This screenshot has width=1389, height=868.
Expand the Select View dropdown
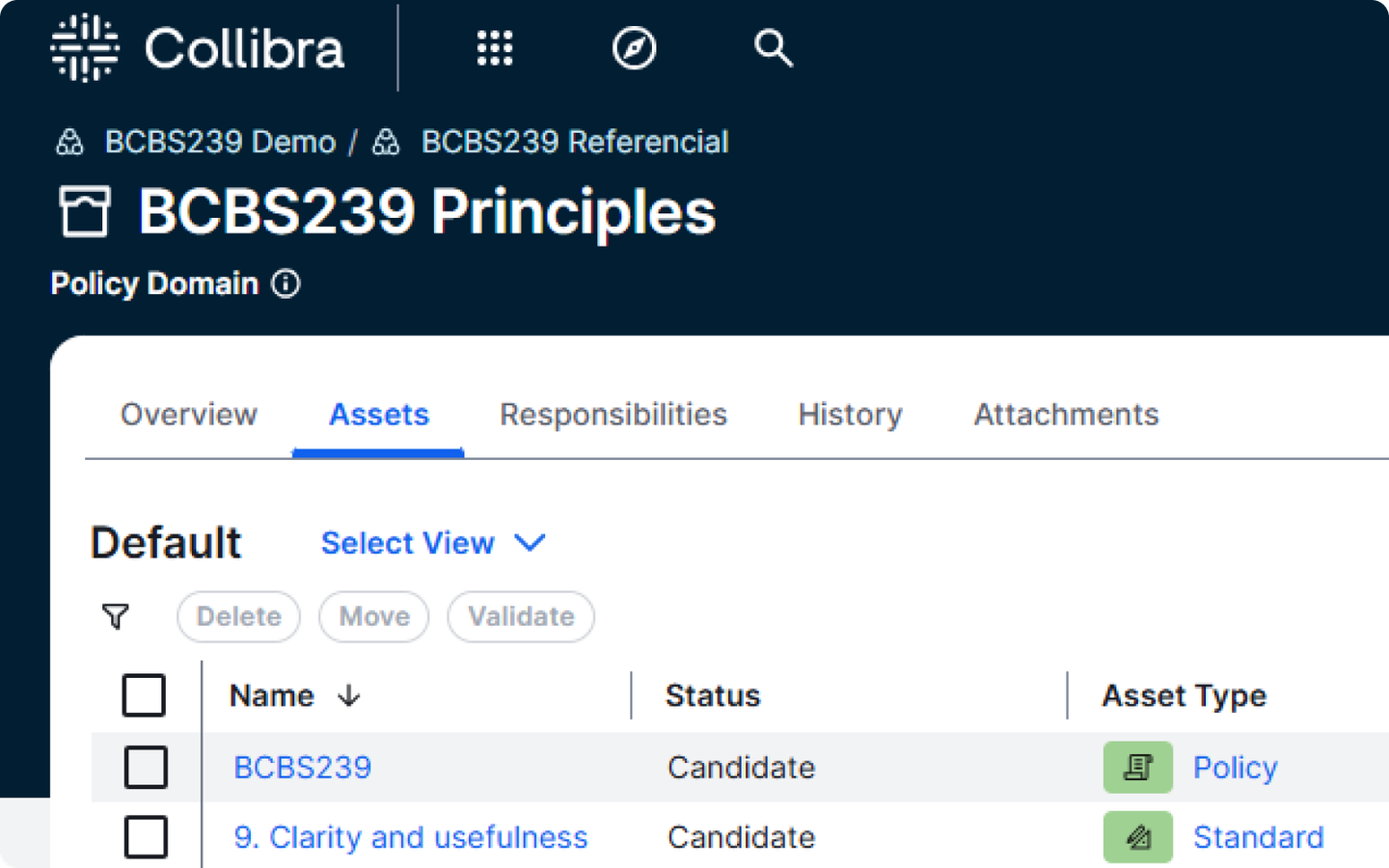433,543
